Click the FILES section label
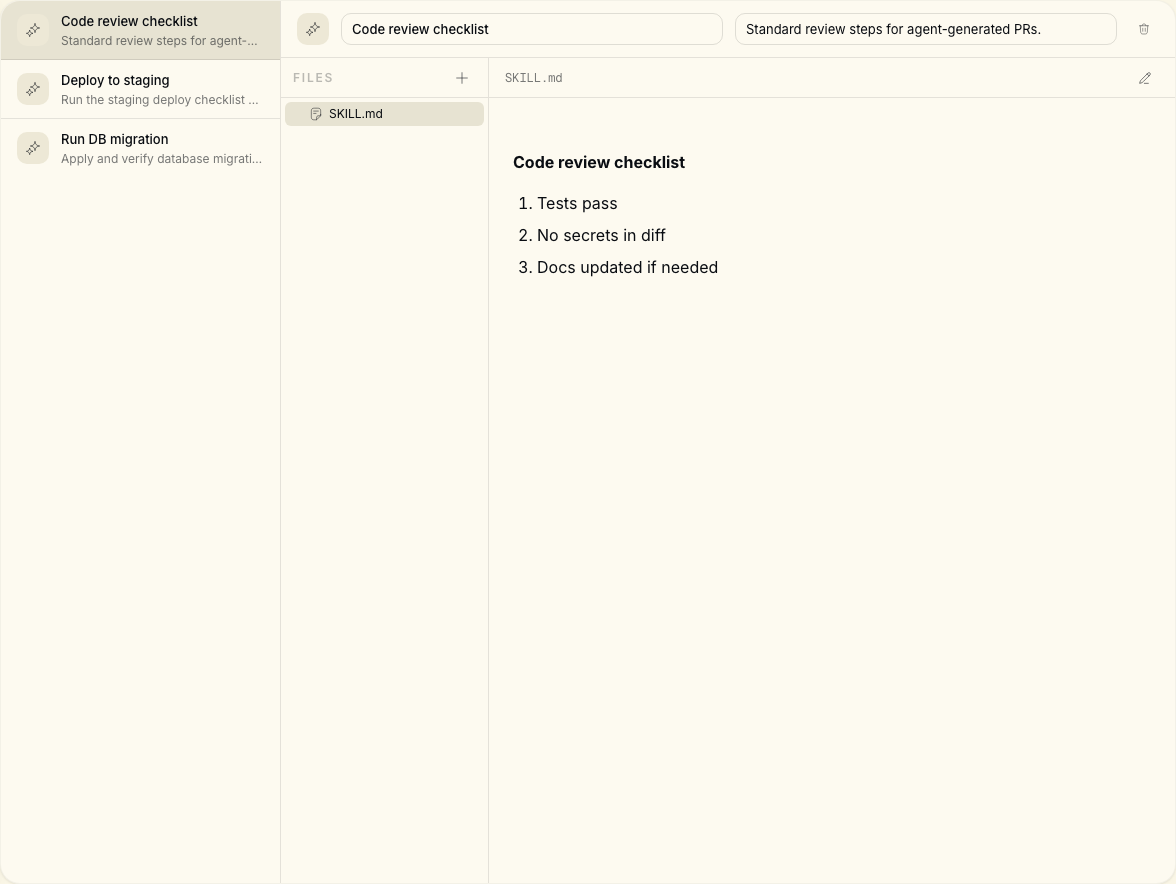 pos(313,78)
